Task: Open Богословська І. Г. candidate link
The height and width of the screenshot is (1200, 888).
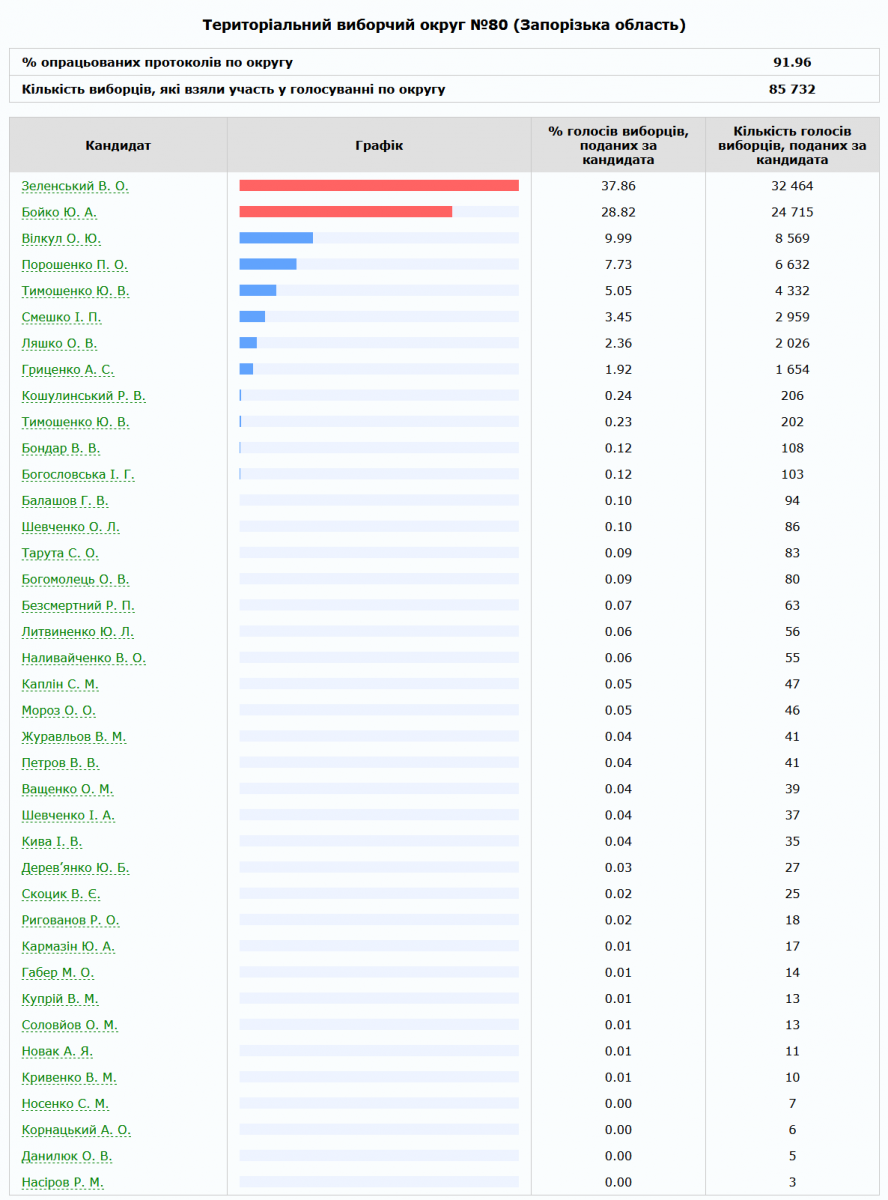Action: (78, 474)
